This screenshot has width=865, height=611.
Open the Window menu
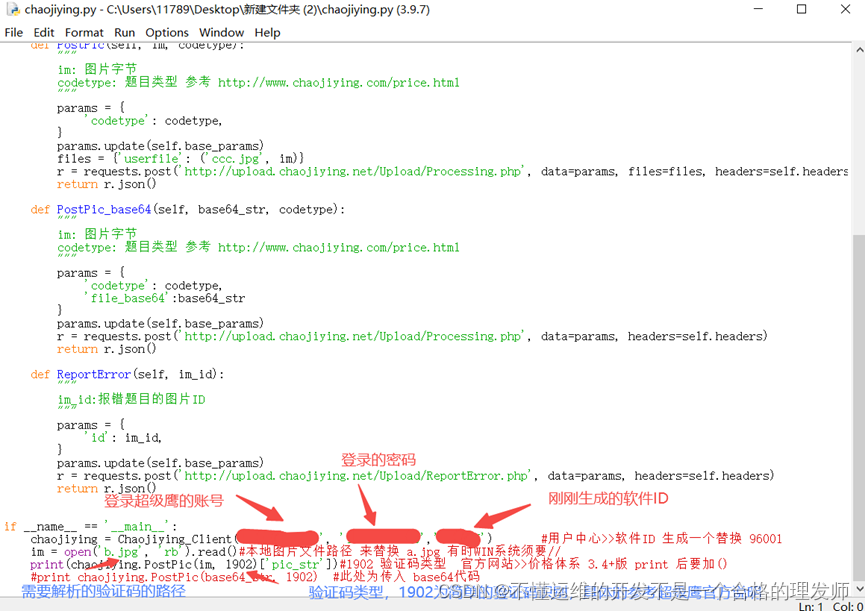[x=221, y=33]
